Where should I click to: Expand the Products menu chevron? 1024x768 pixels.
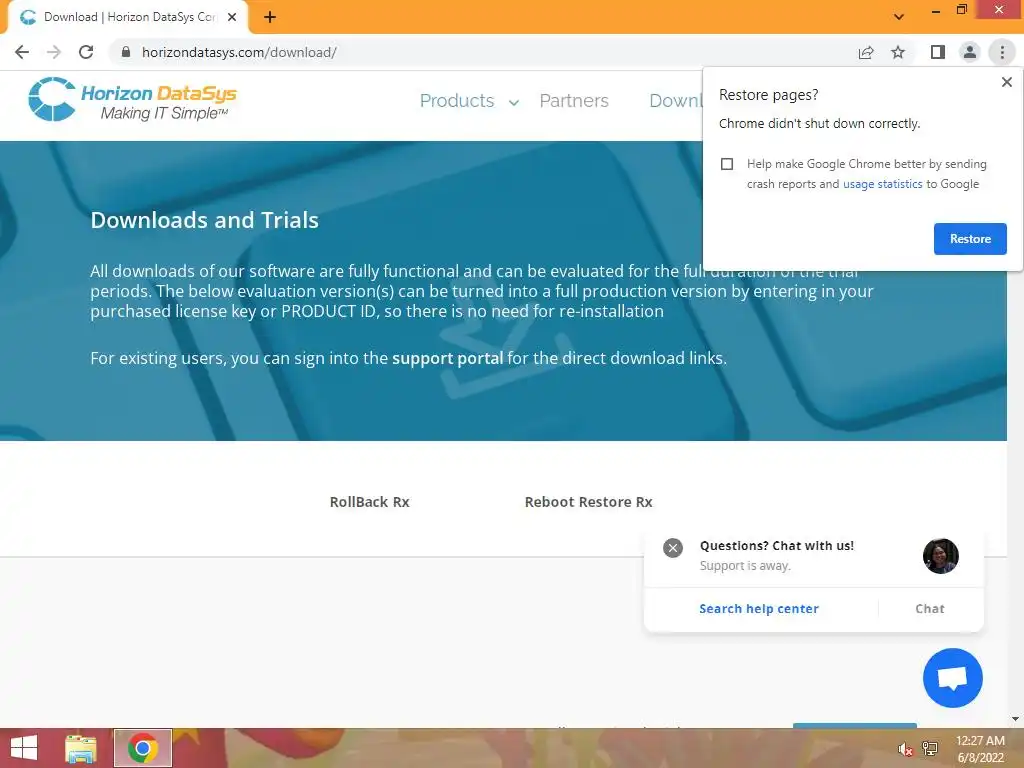click(514, 103)
